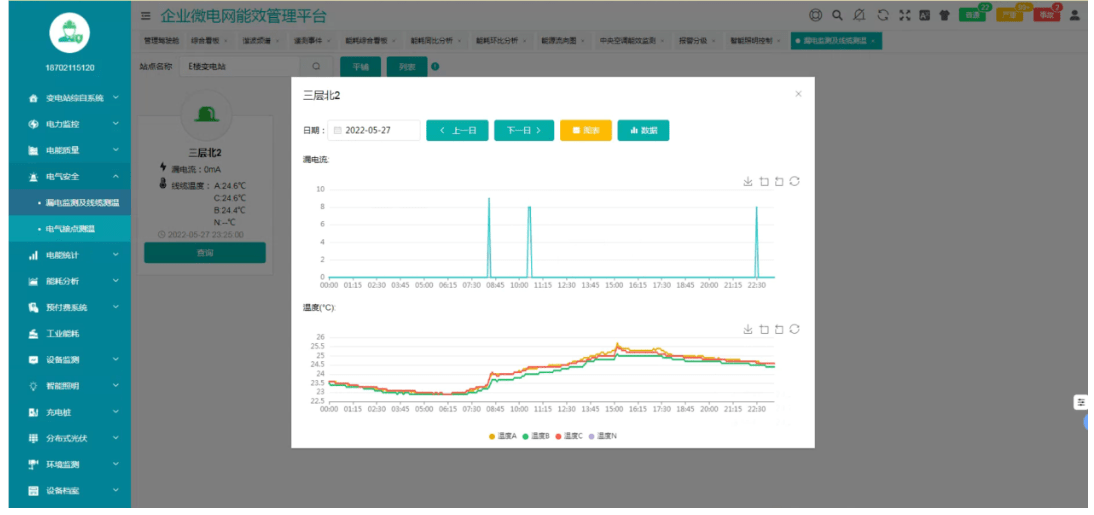Expand 电能统计 sidebar menu
This screenshot has height=515, width=1094.
(70, 255)
